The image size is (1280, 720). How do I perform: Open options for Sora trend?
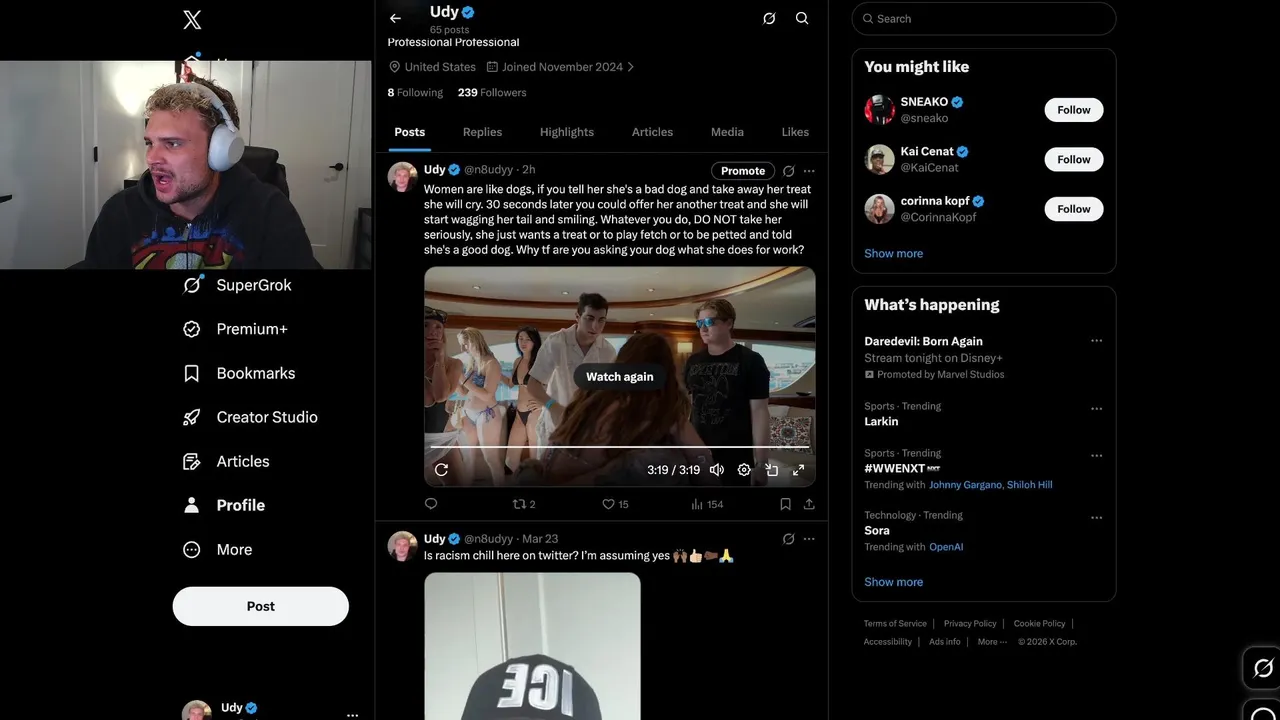1096,518
